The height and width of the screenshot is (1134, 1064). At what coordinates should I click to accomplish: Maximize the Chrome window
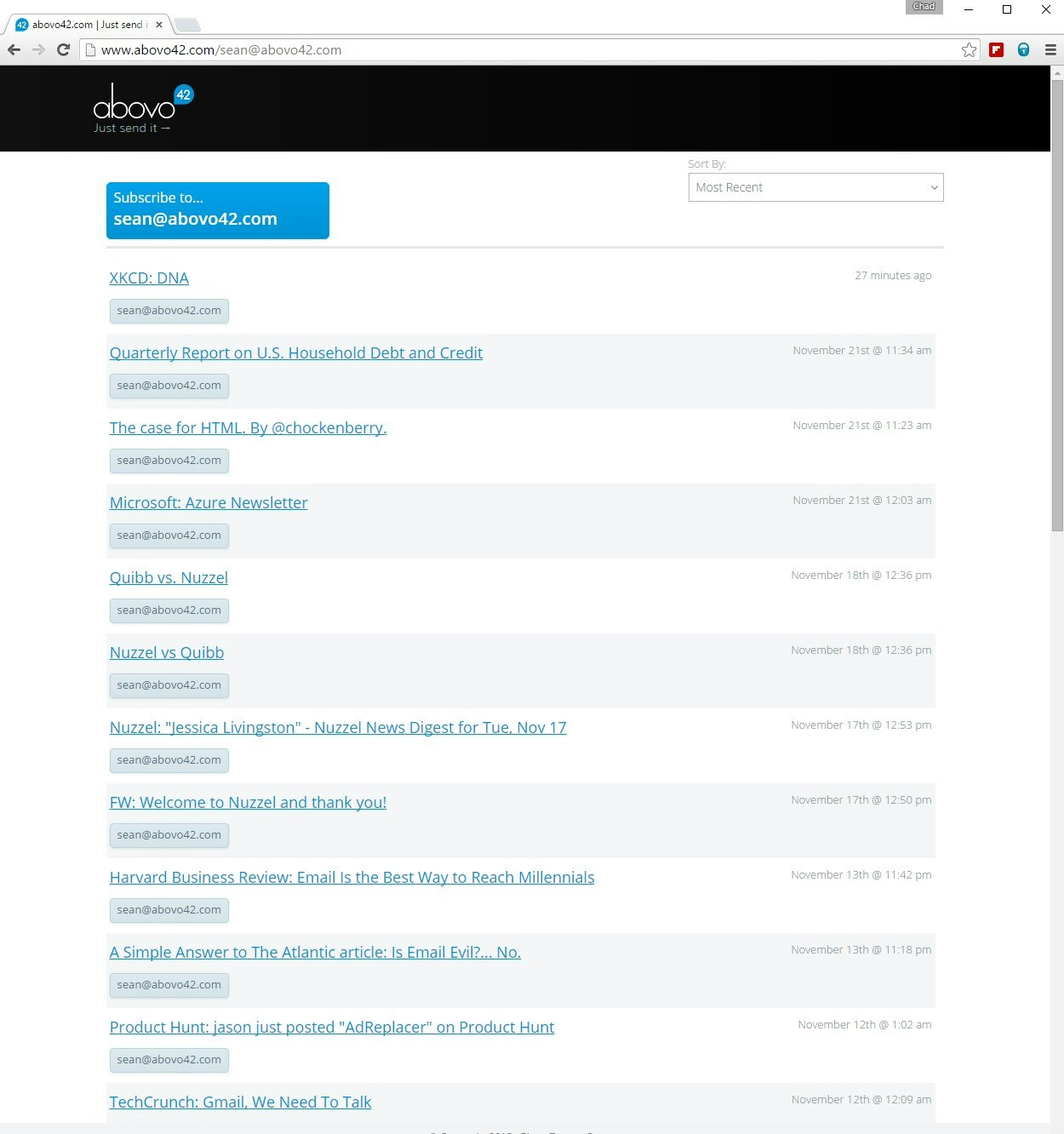(1007, 9)
